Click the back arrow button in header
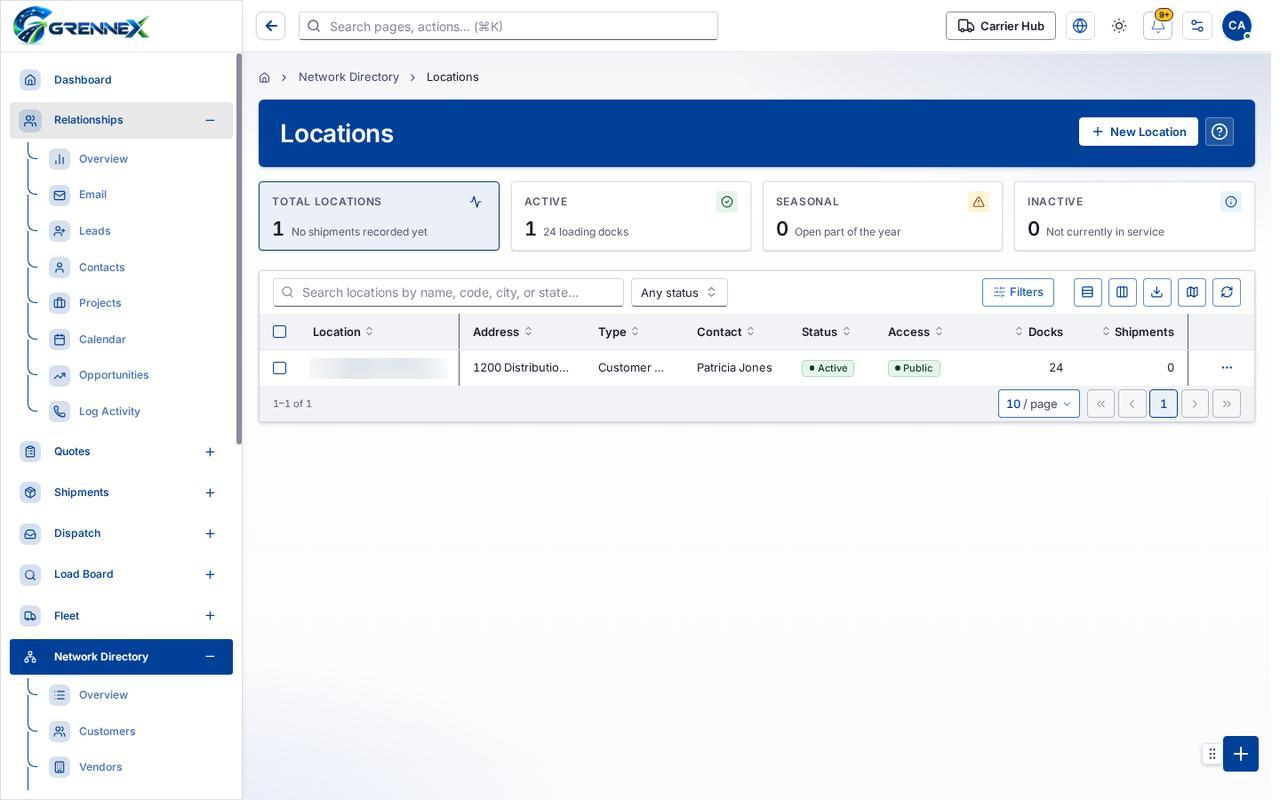Screen dimensions: 1280x800 coord(271,26)
